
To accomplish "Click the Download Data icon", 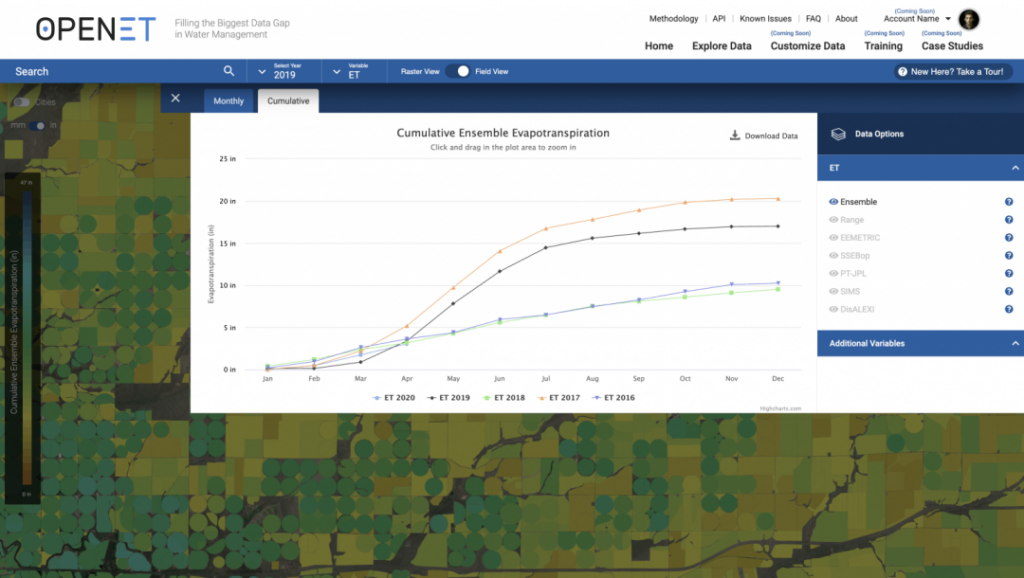I will click(734, 136).
